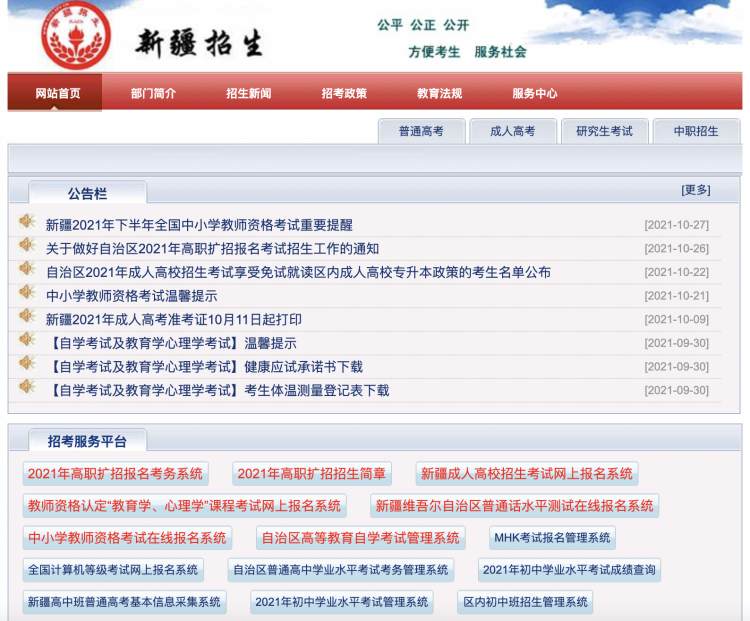Click 区内初中班招生管理系统 button
Screen dimensions: 750x621
click(x=525, y=602)
